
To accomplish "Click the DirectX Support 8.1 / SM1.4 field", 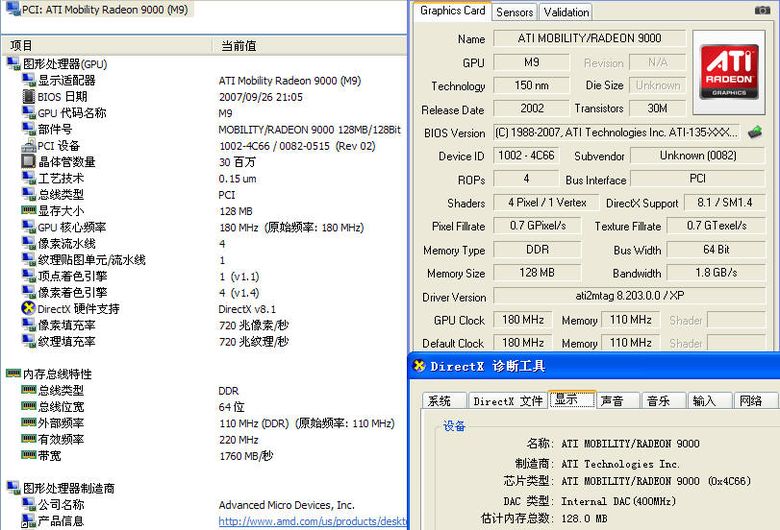I will [x=724, y=203].
